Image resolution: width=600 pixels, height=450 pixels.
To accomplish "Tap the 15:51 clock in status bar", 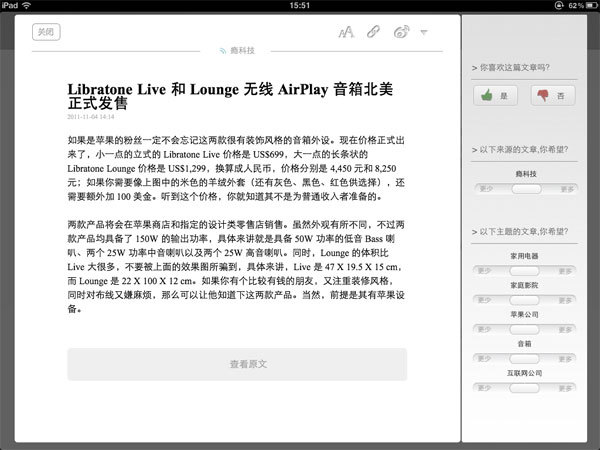I will [300, 5].
